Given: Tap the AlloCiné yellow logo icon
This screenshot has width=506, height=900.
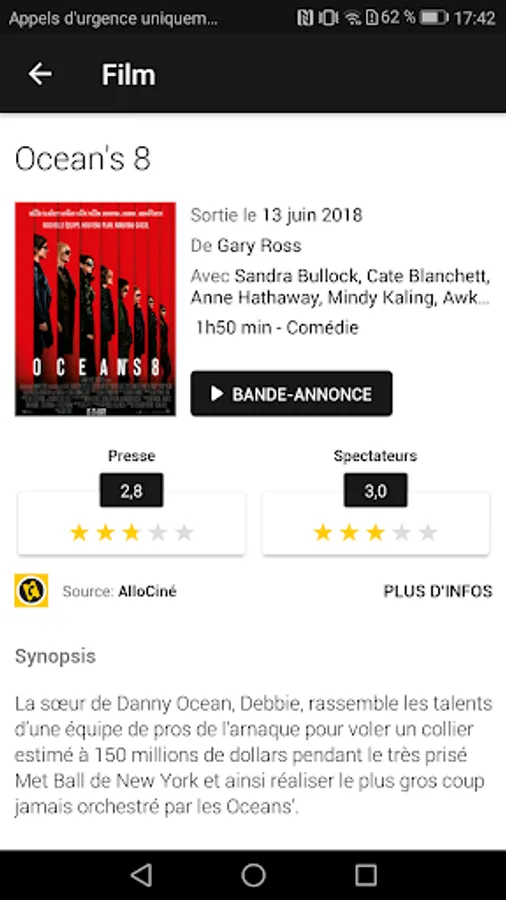Looking at the screenshot, I should pyautogui.click(x=31, y=590).
